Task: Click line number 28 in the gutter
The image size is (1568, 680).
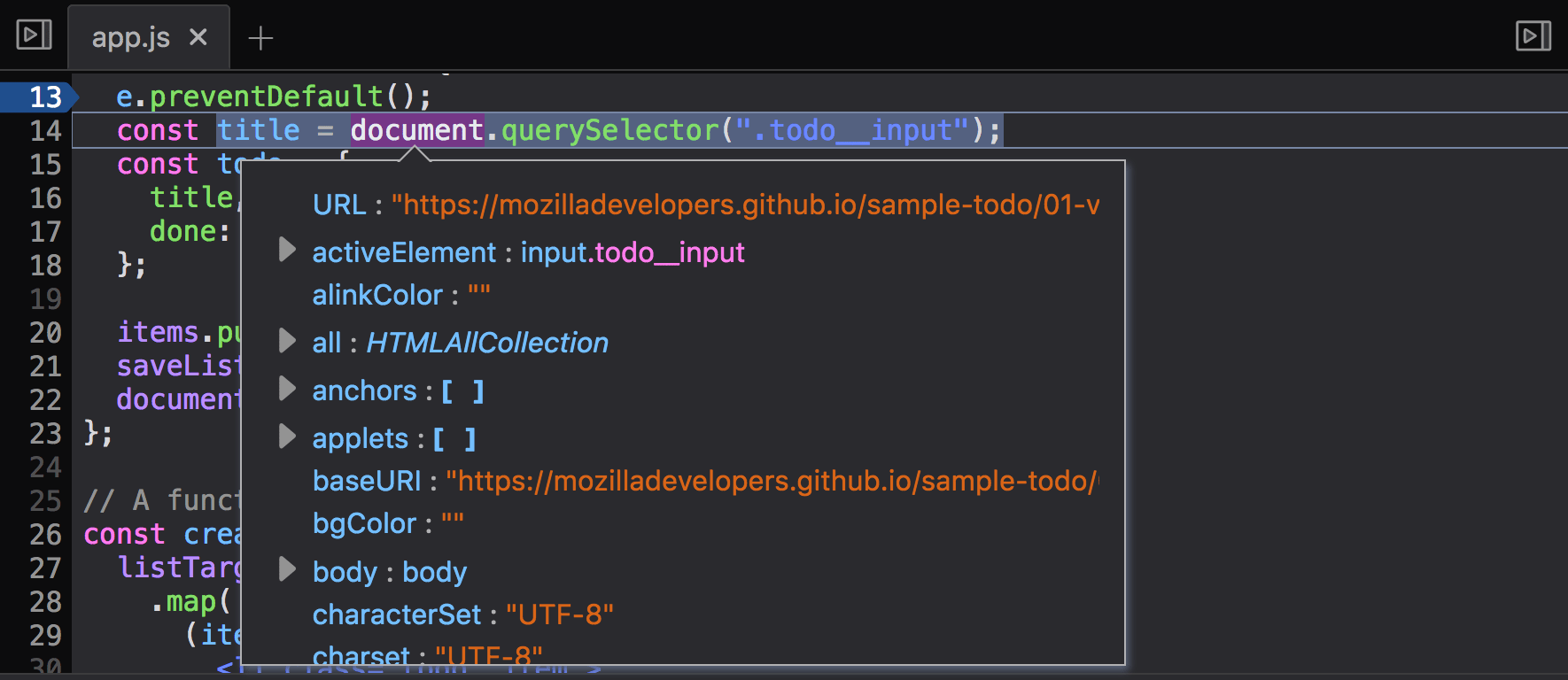Action: [45, 601]
